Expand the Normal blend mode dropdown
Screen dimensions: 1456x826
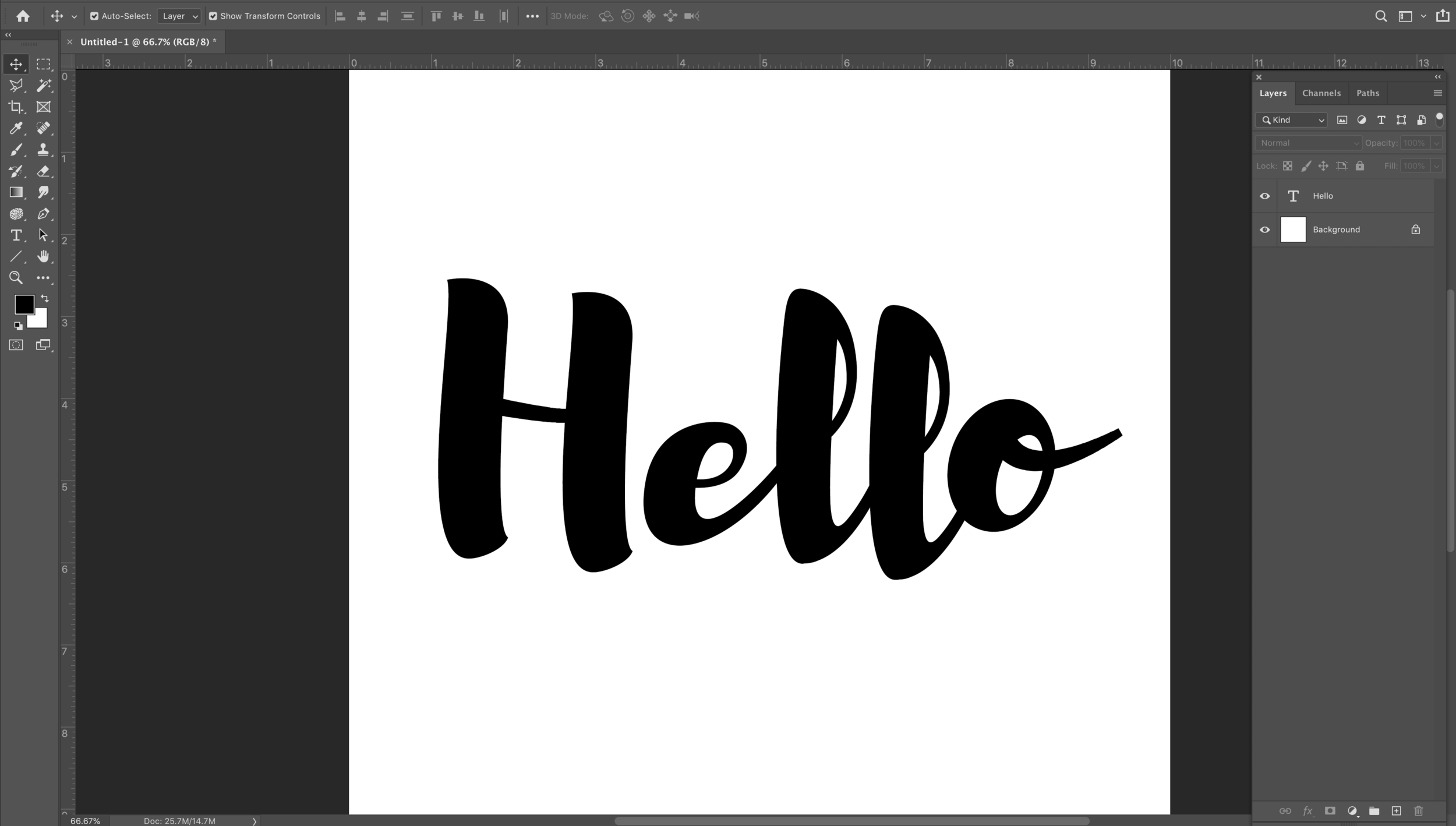pyautogui.click(x=1309, y=143)
